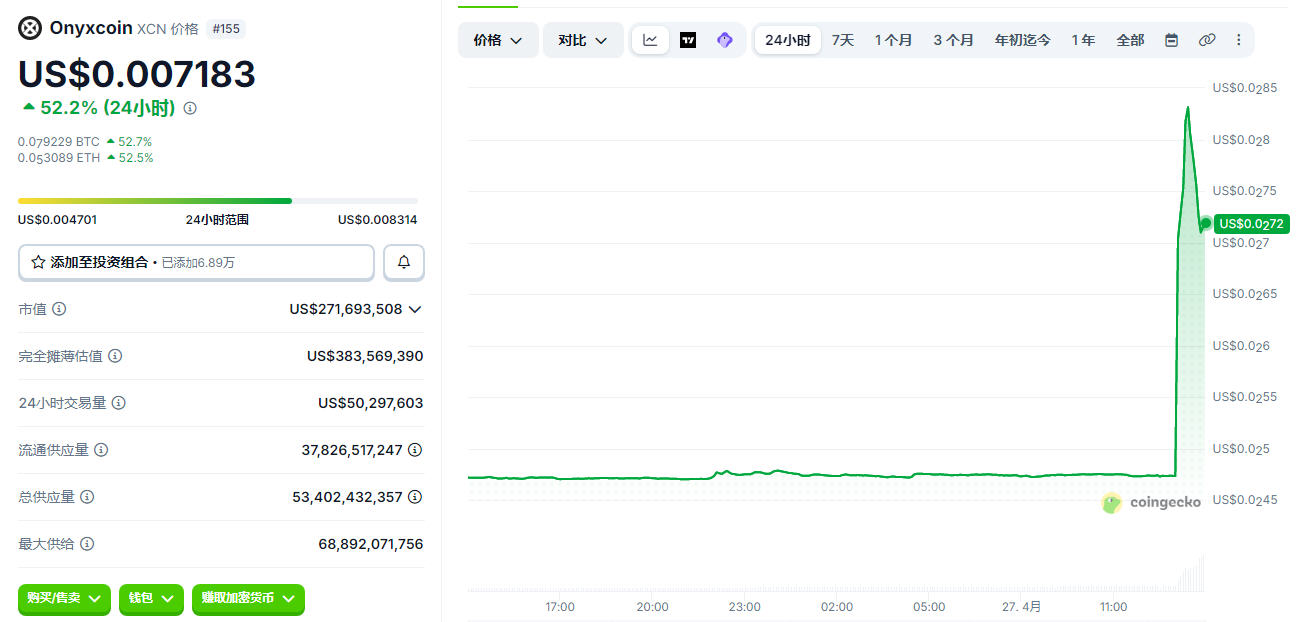Select the 年初迄今 time range tab
This screenshot has height=622, width=1302.
tap(1022, 40)
